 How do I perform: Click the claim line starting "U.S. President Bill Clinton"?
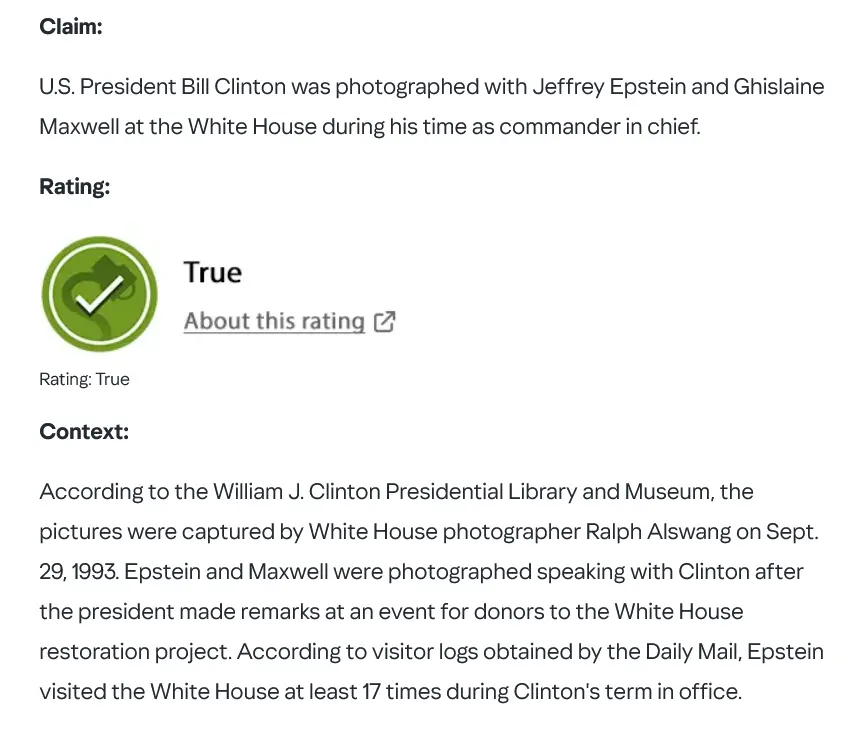pos(431,87)
